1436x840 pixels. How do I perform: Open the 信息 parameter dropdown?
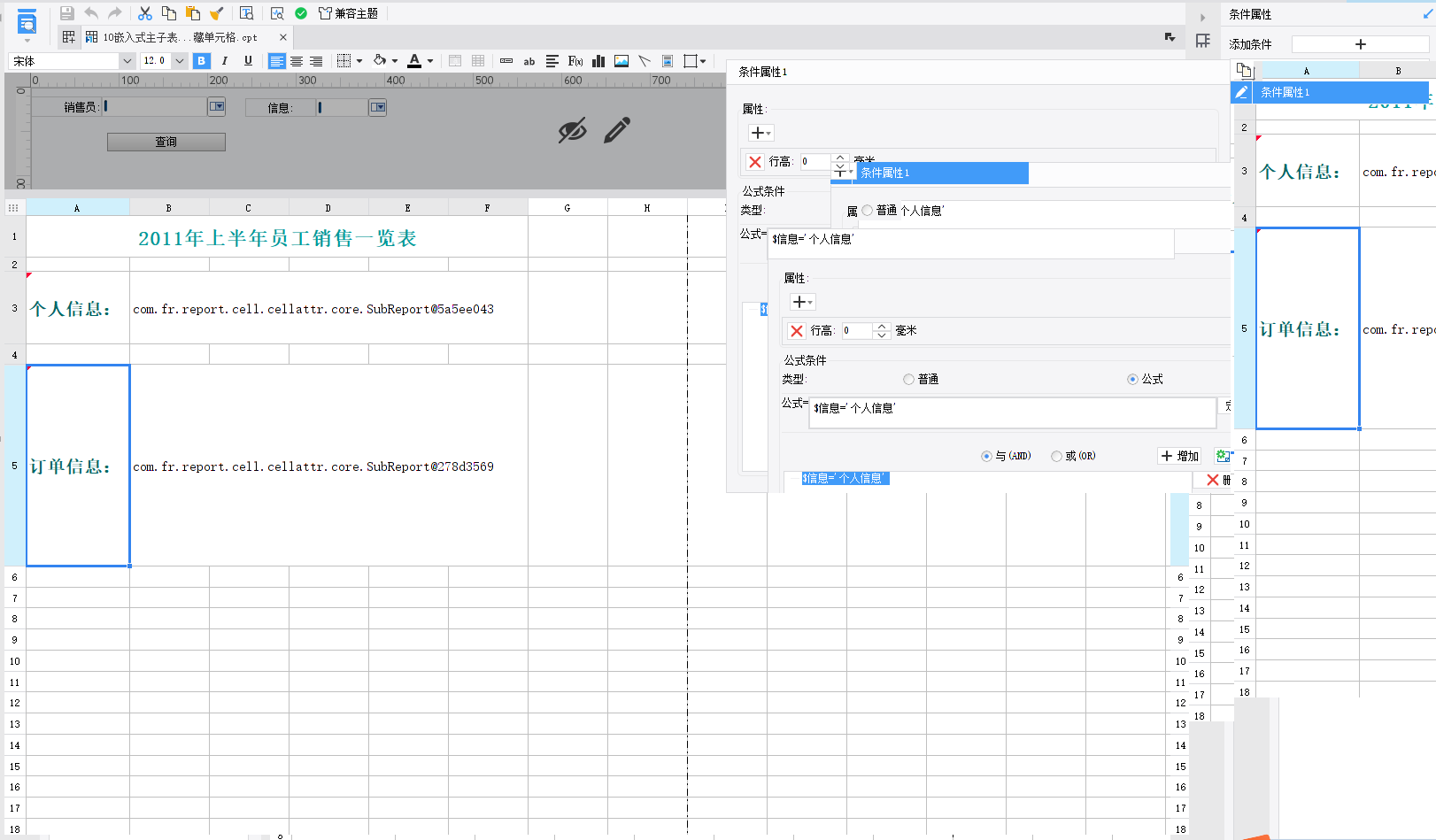tap(378, 107)
